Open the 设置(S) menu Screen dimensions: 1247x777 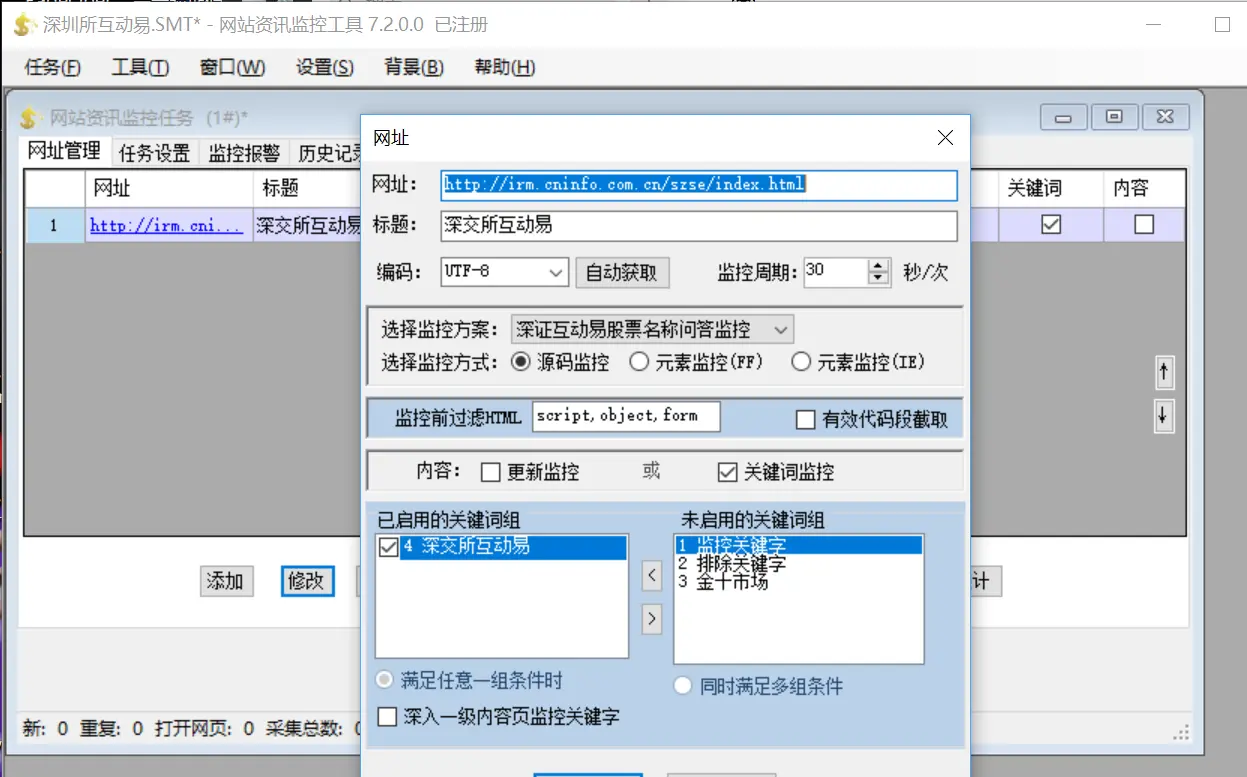coord(325,68)
